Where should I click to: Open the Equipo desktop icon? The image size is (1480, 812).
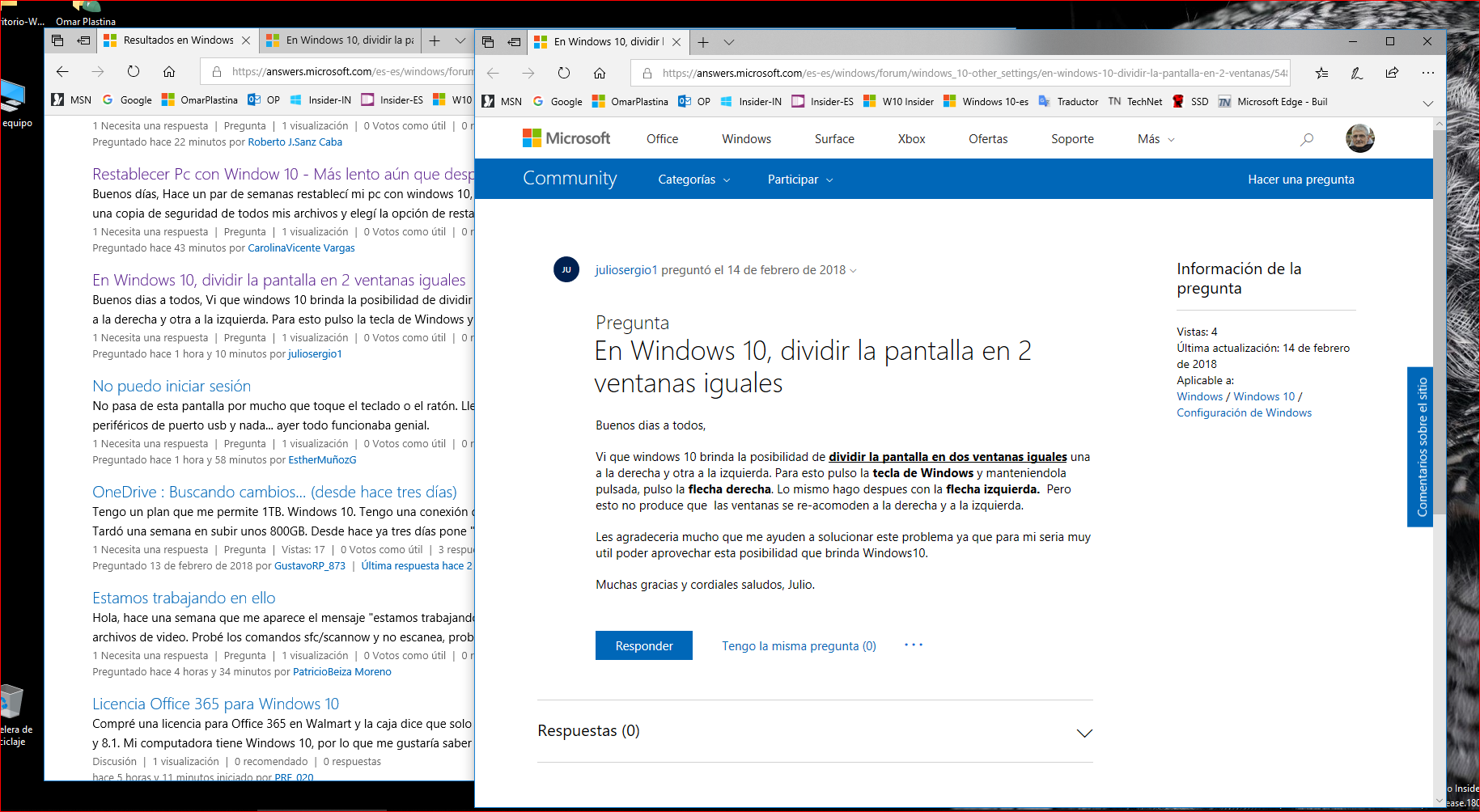(15, 104)
